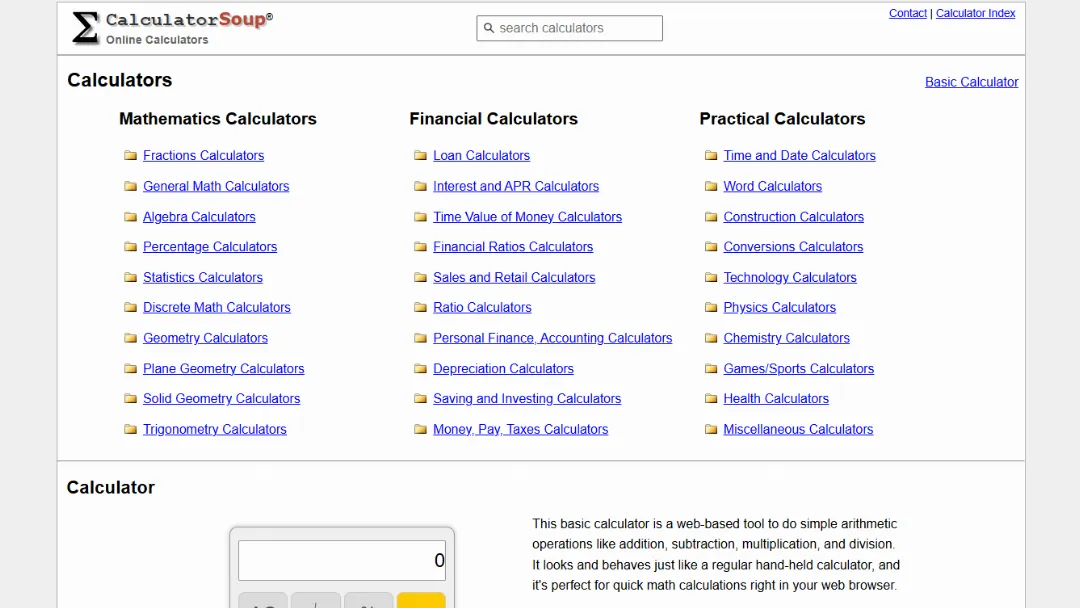Screen dimensions: 1080x608
Task: Click the folder icon beside Trigonometry Calculators
Action: (130, 429)
